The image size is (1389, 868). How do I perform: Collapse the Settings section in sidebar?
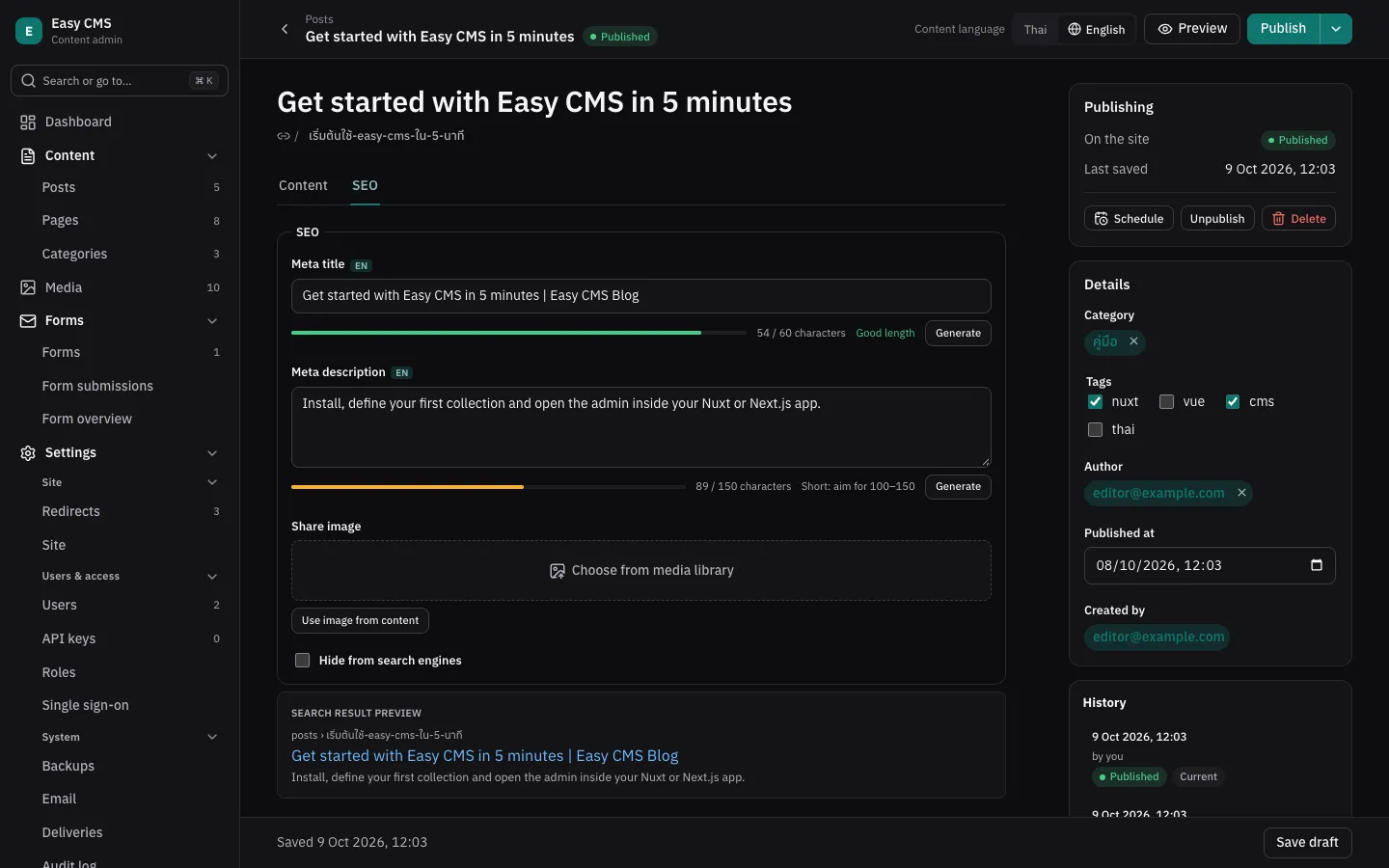(212, 453)
